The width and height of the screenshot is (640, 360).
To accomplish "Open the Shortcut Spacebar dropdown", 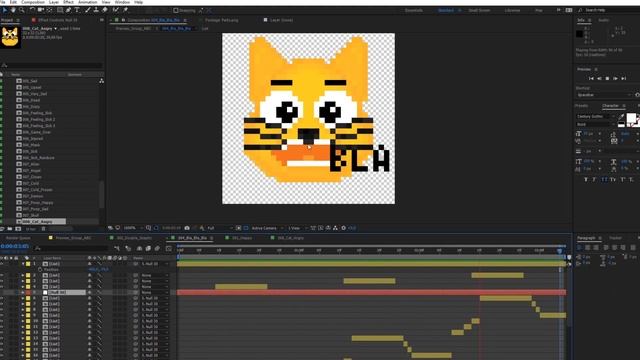I will point(604,95).
